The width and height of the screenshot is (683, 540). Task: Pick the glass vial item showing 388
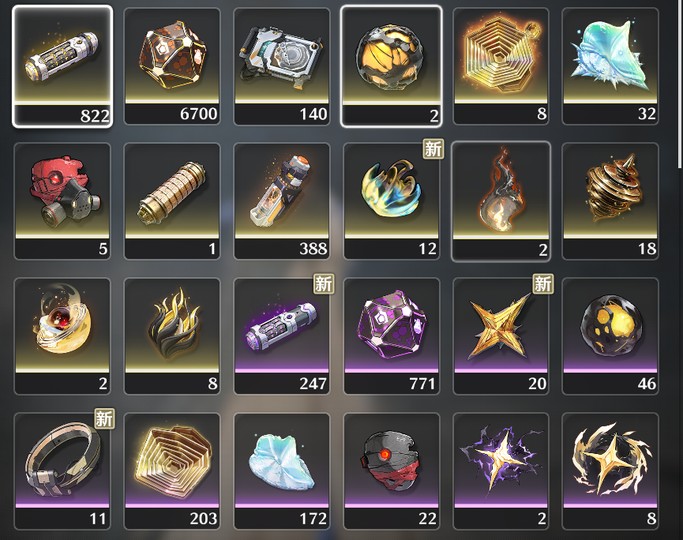(x=282, y=201)
